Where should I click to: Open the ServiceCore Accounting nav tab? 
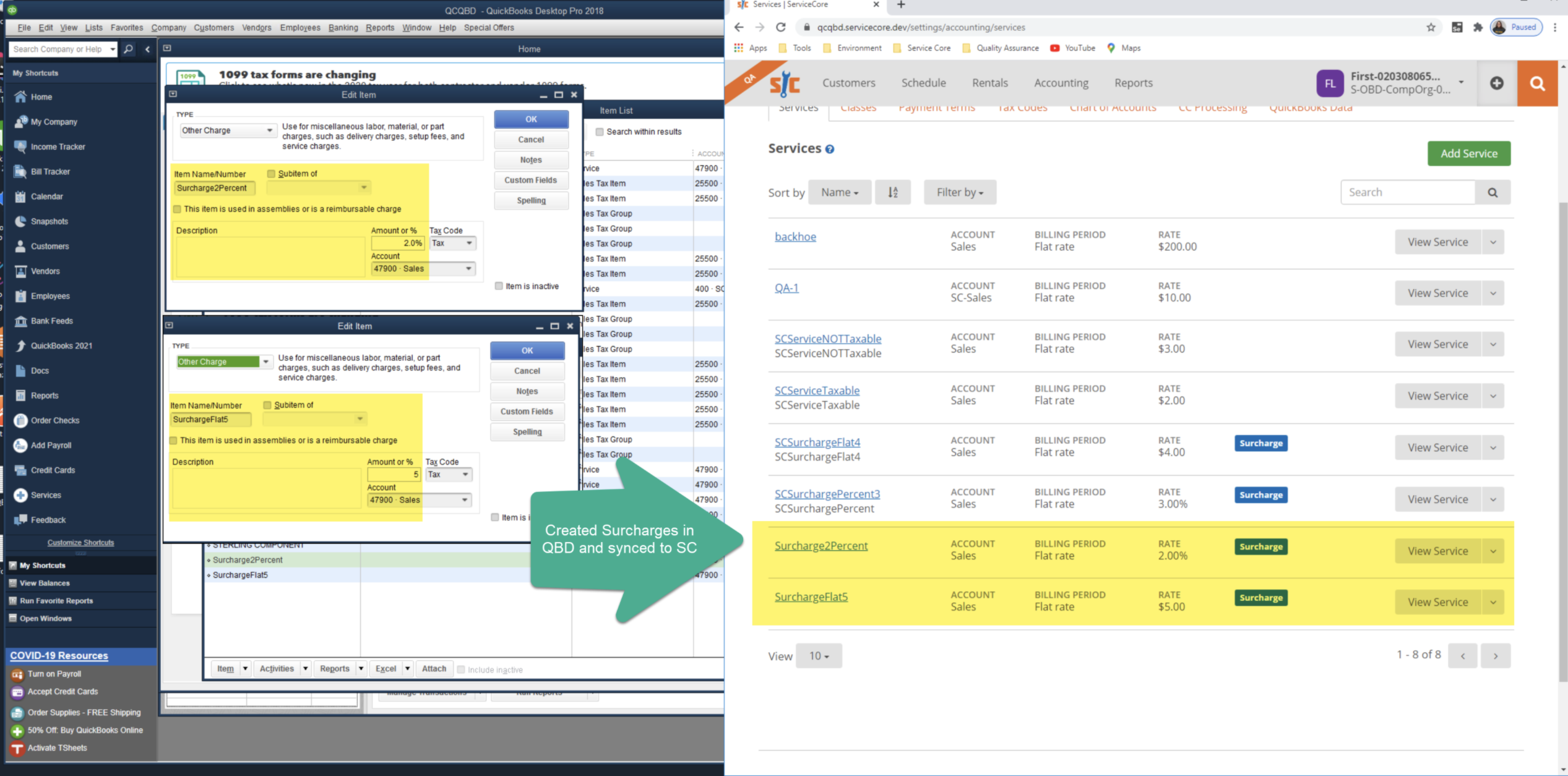(1061, 83)
